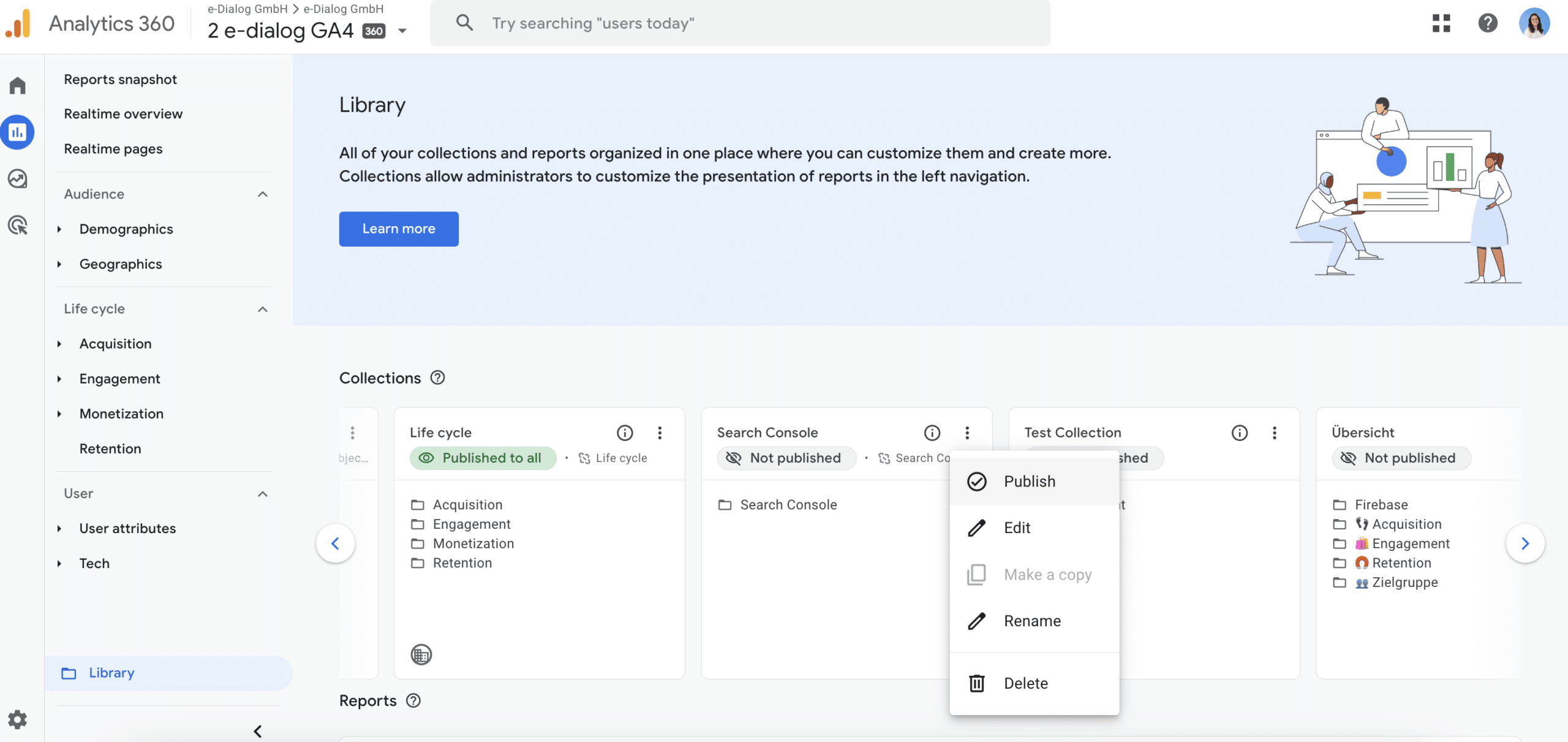Collapse the Audience section in the navigation
Viewport: 1568px width, 742px height.
click(263, 194)
